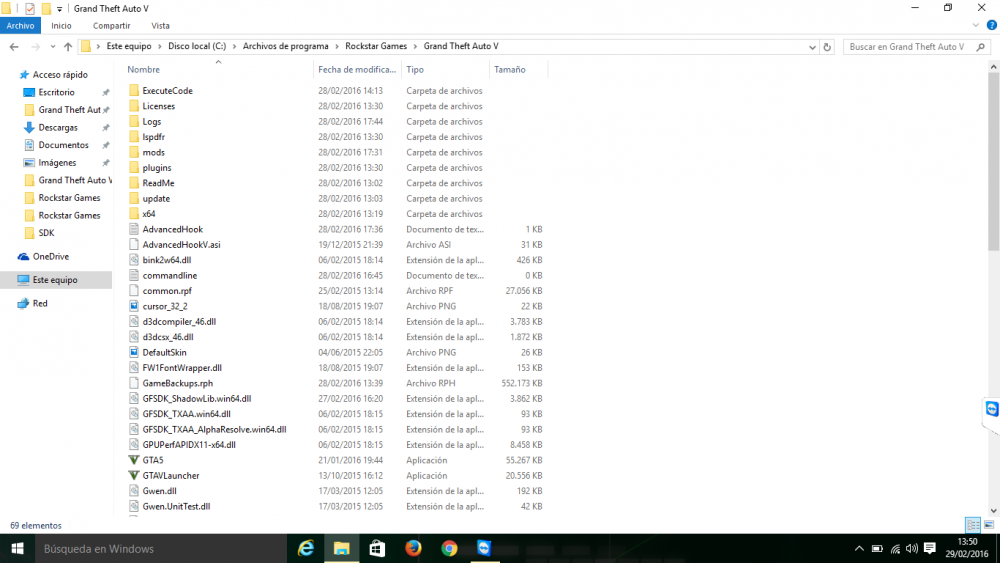Open the ribbon help icon
Viewport: 1000px width, 563px height.
tap(992, 26)
